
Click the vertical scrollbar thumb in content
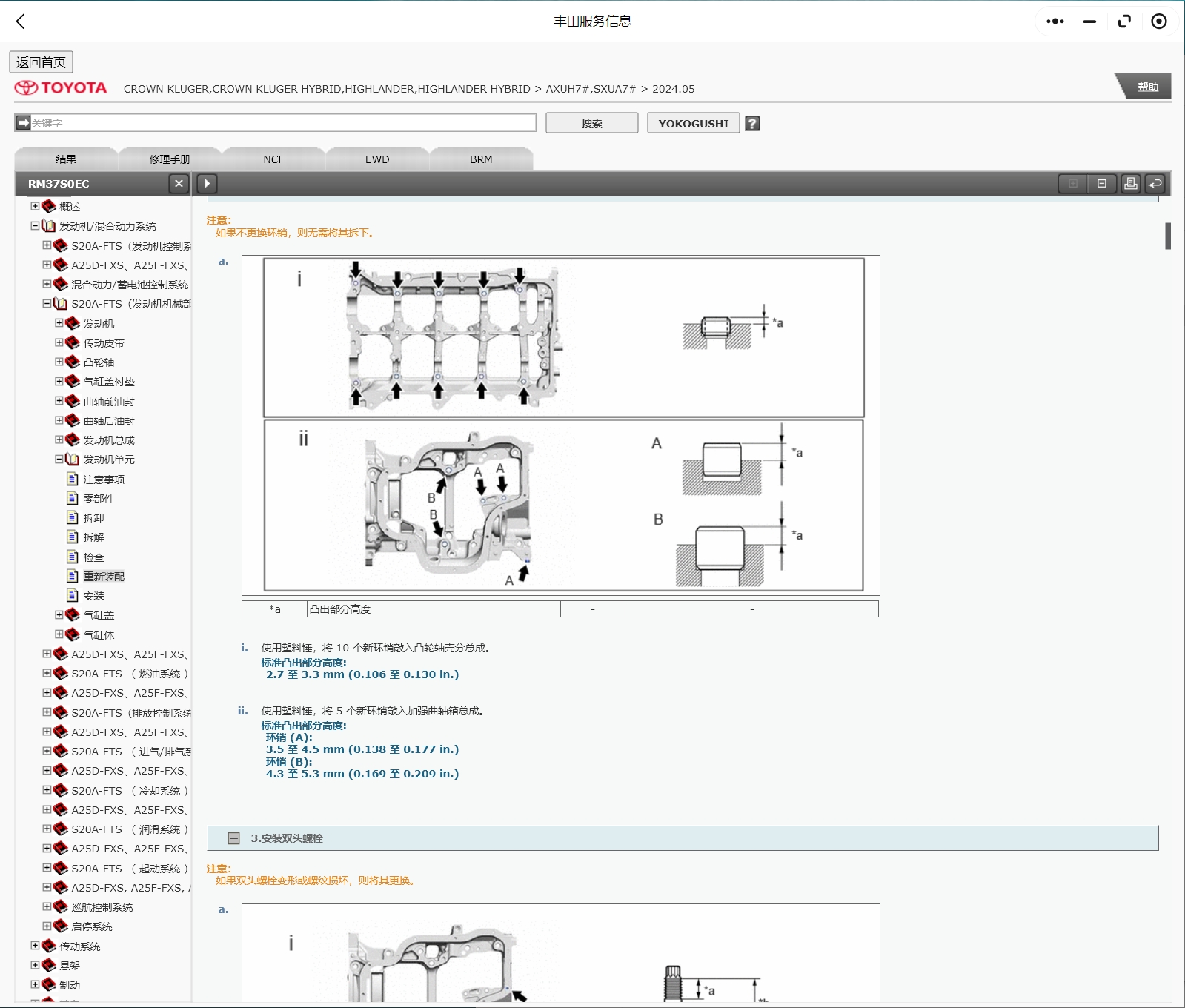1167,236
